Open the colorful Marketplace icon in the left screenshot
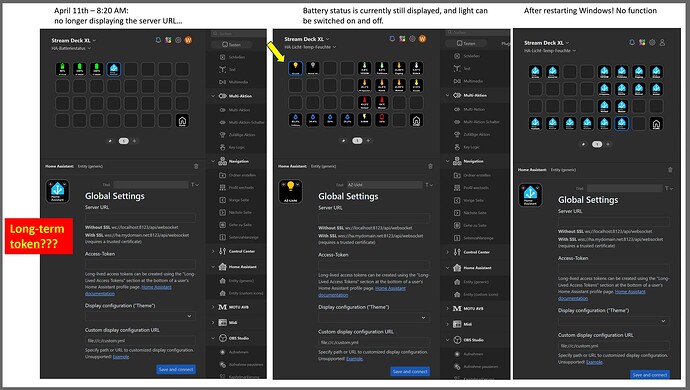 (168, 40)
